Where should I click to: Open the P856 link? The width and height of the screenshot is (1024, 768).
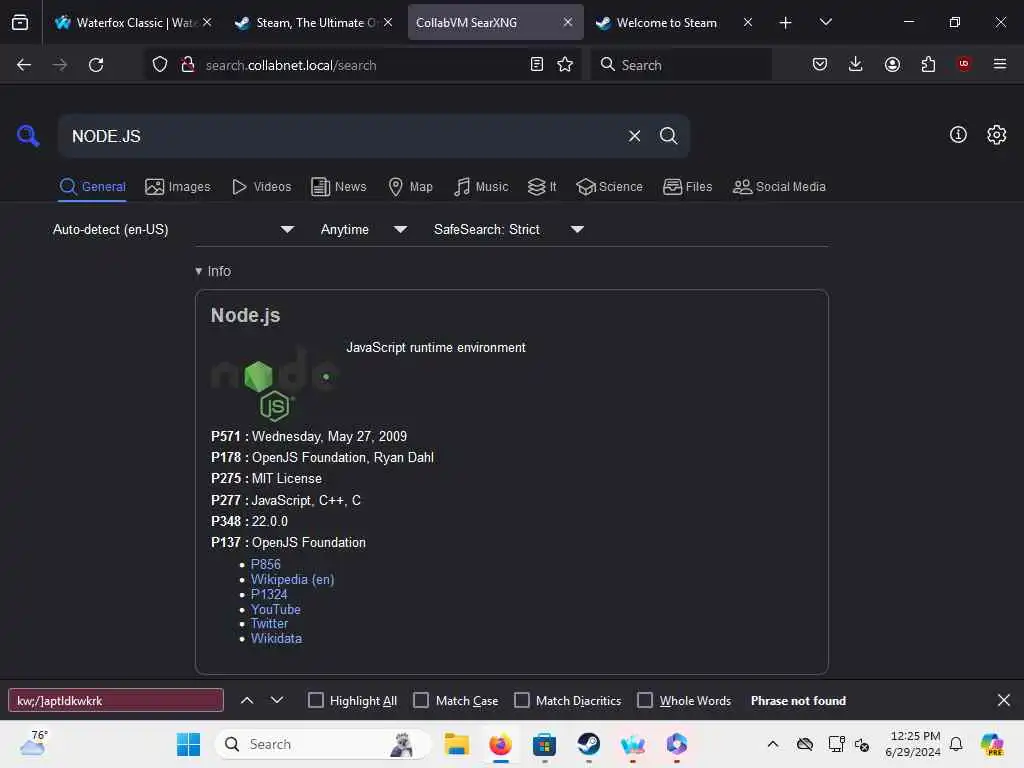[x=266, y=564]
